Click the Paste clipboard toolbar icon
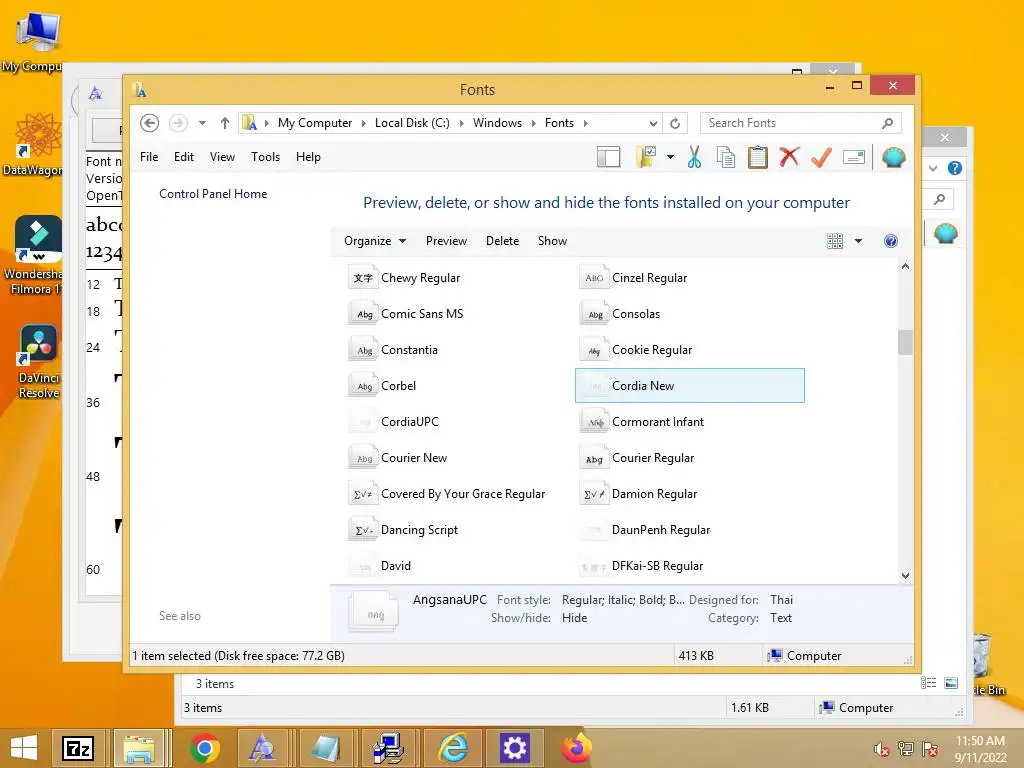The width and height of the screenshot is (1024, 768). click(758, 157)
